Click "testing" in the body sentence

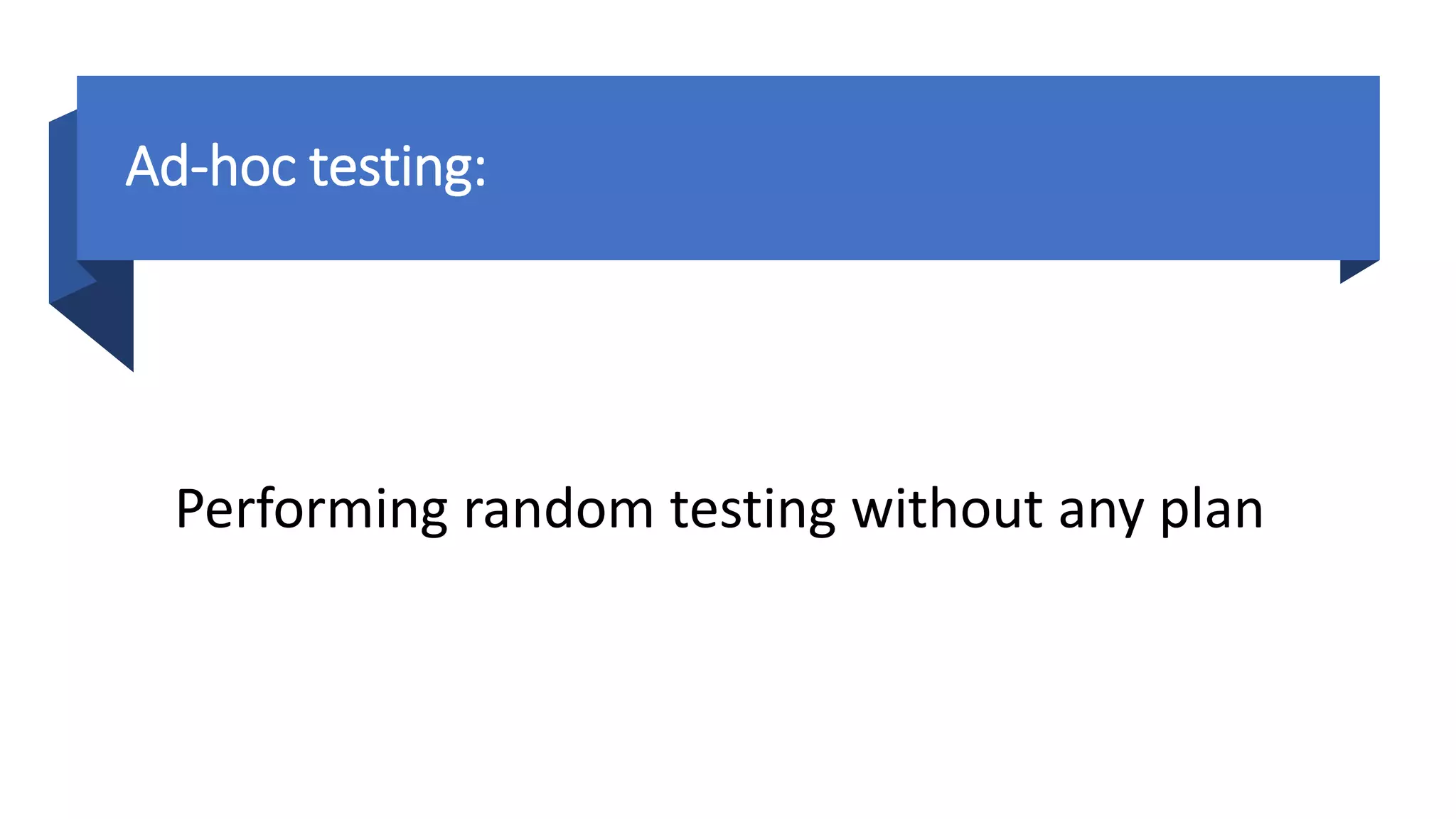click(x=752, y=510)
